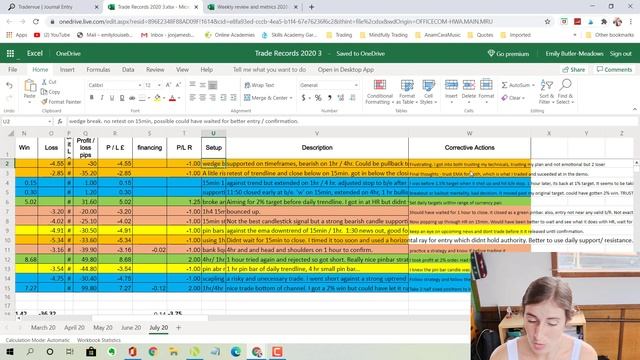Open Format as Table gallery
640x360 pixels.
(x=407, y=92)
